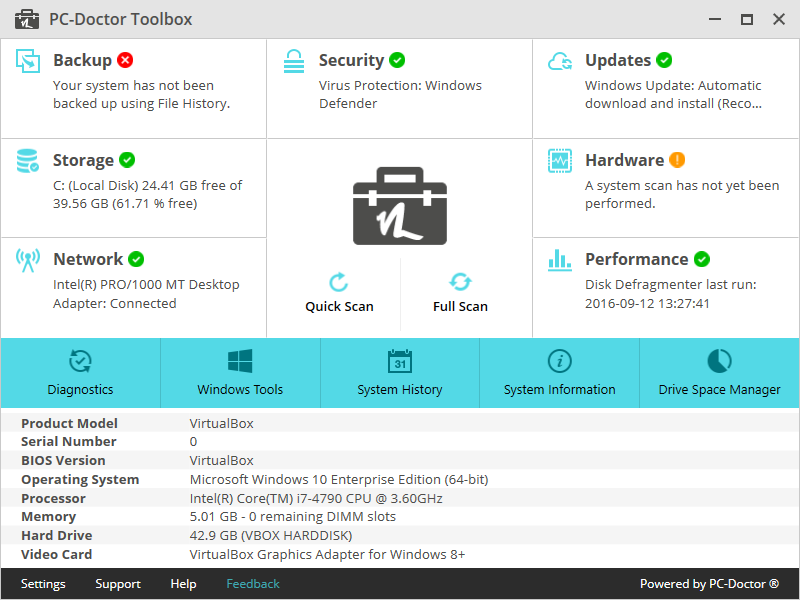The image size is (800, 600).
Task: Click the Quick Scan circular arrow icon
Action: click(x=339, y=282)
